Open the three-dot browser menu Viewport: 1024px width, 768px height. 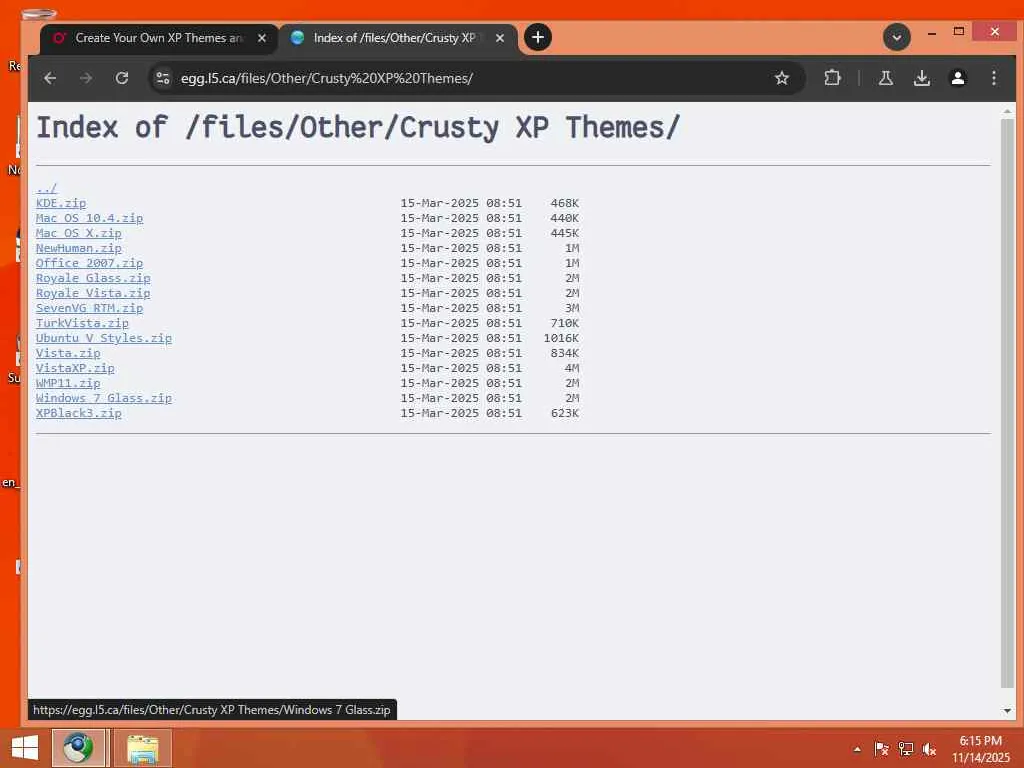993,78
